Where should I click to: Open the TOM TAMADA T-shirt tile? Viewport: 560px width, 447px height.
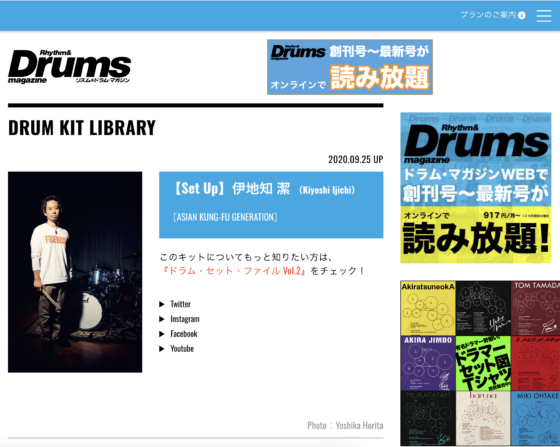pos(535,308)
